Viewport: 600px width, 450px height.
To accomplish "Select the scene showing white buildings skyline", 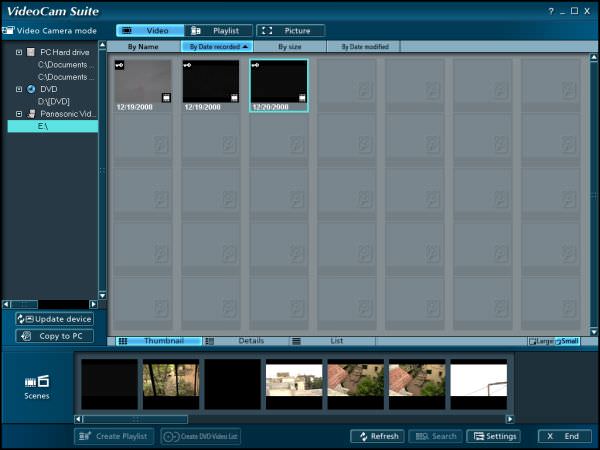I will point(294,384).
